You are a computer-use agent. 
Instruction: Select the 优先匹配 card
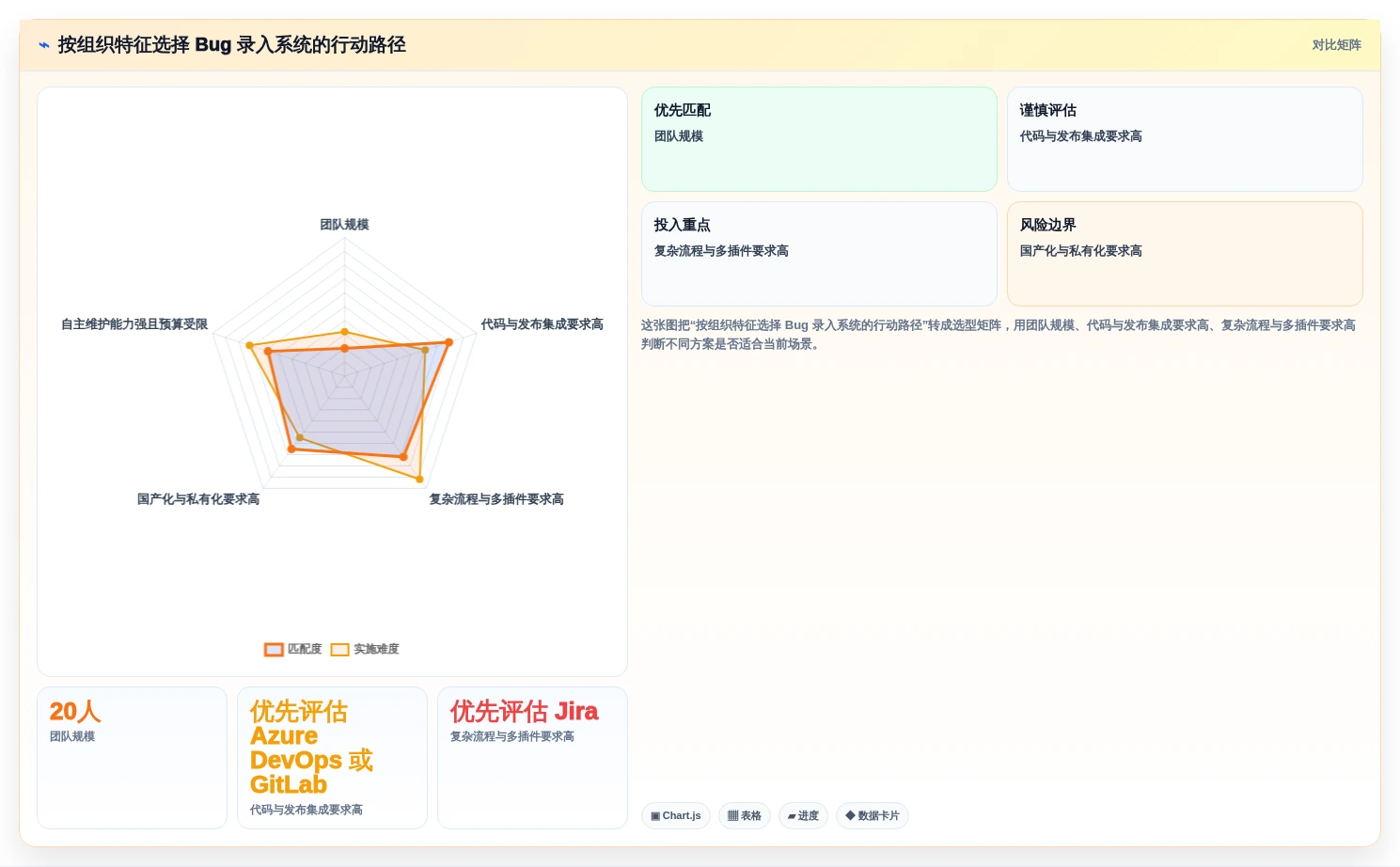tap(819, 139)
